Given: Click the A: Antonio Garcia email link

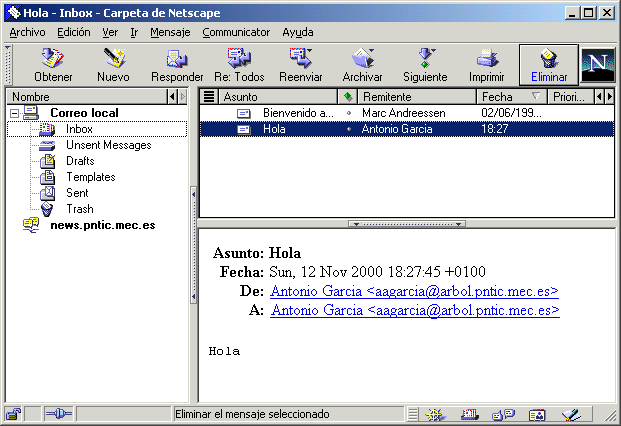Looking at the screenshot, I should pos(415,310).
